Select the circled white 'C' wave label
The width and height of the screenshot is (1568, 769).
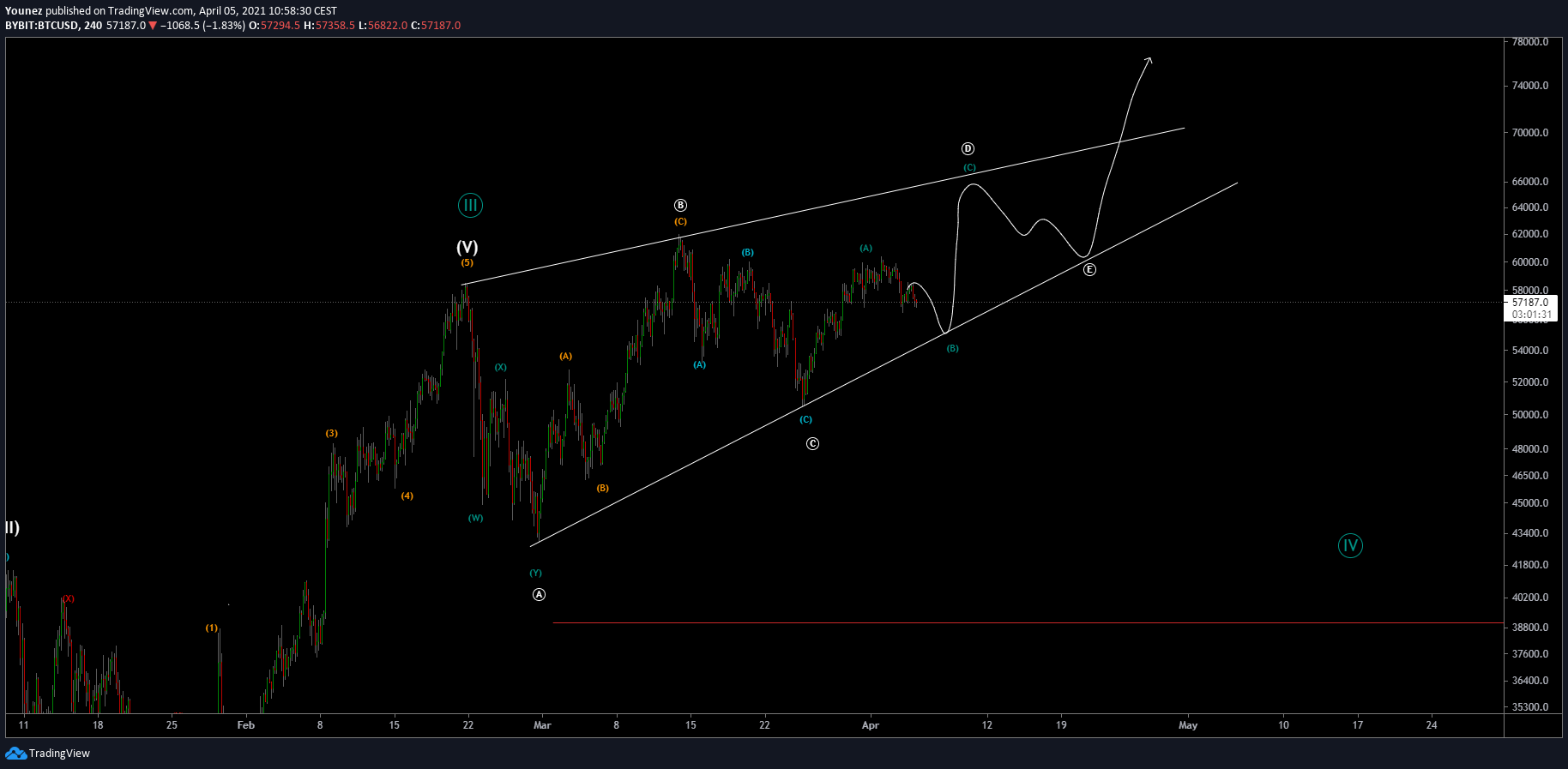pyautogui.click(x=812, y=443)
